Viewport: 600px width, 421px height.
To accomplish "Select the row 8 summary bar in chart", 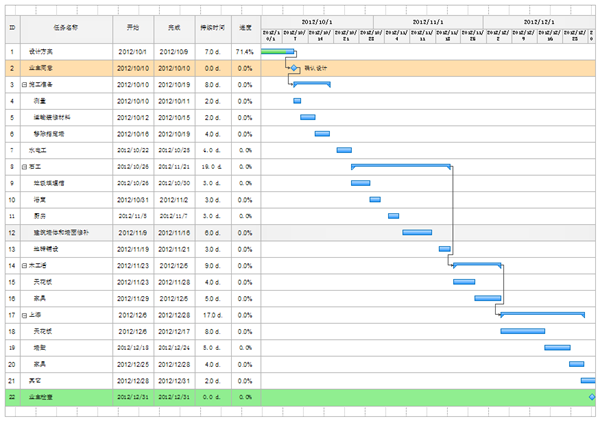I will click(x=401, y=166).
